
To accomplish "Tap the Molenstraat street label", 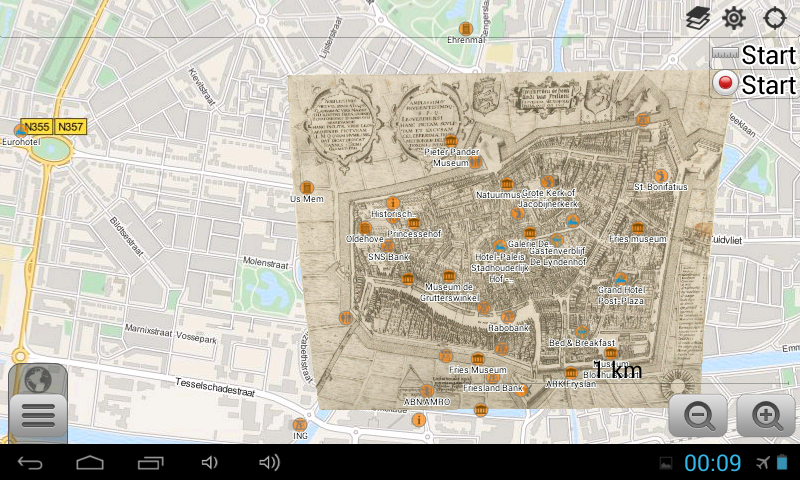I will [265, 263].
